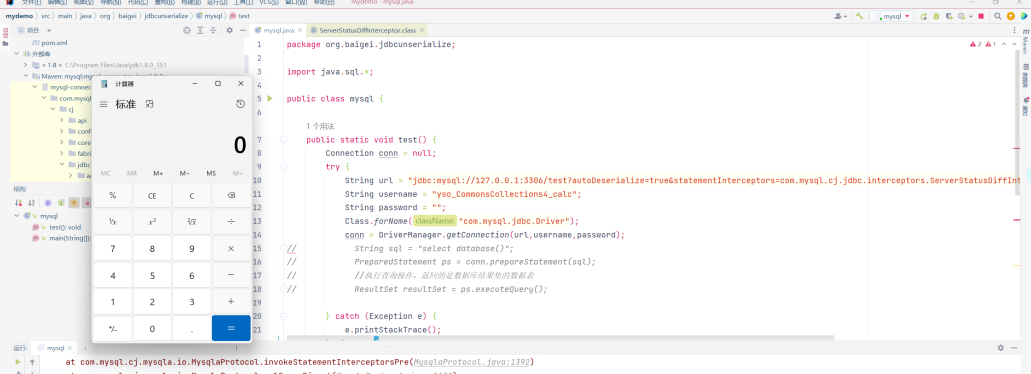Screen dimensions: 1031x374
Task: Expand the JDK 1.8 library node
Action: pos(26,65)
